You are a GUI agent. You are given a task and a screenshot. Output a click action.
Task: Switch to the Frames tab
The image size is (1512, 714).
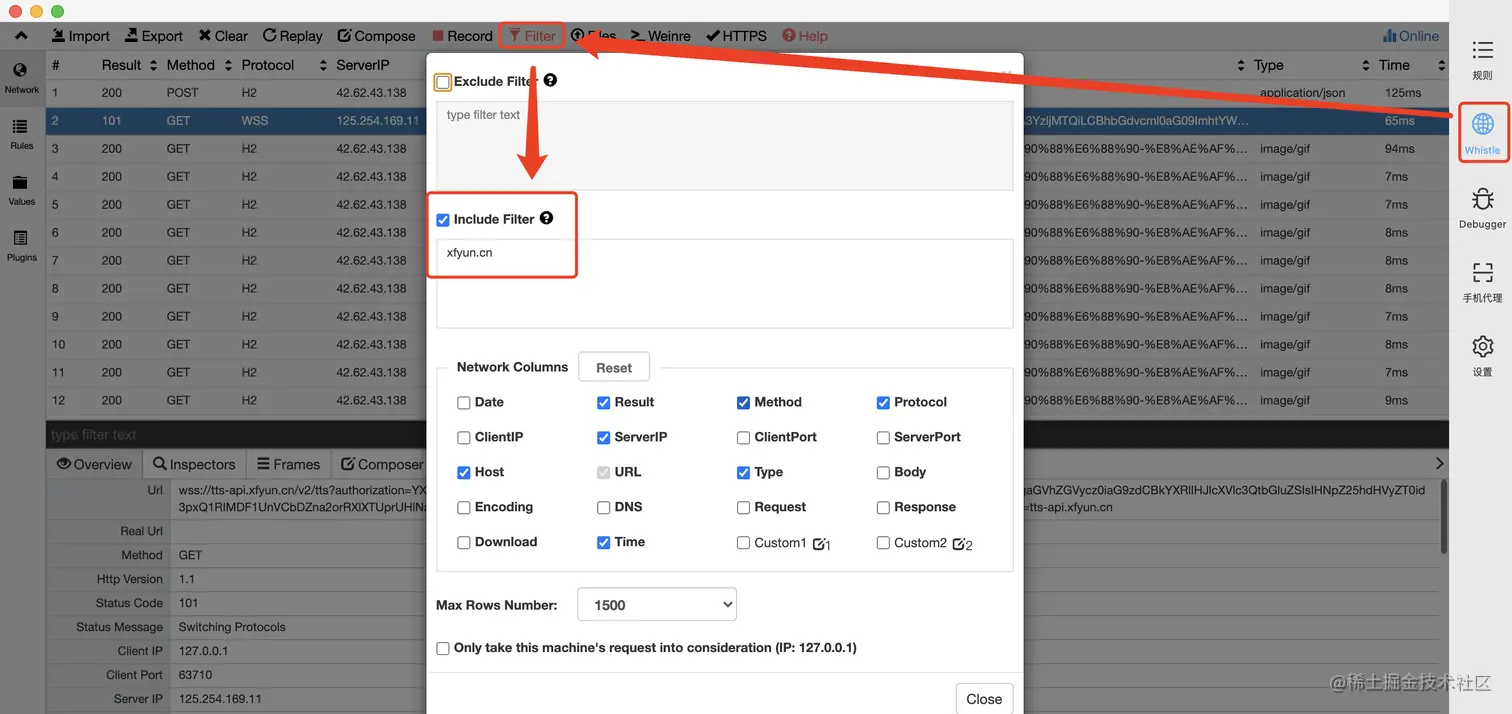point(288,464)
